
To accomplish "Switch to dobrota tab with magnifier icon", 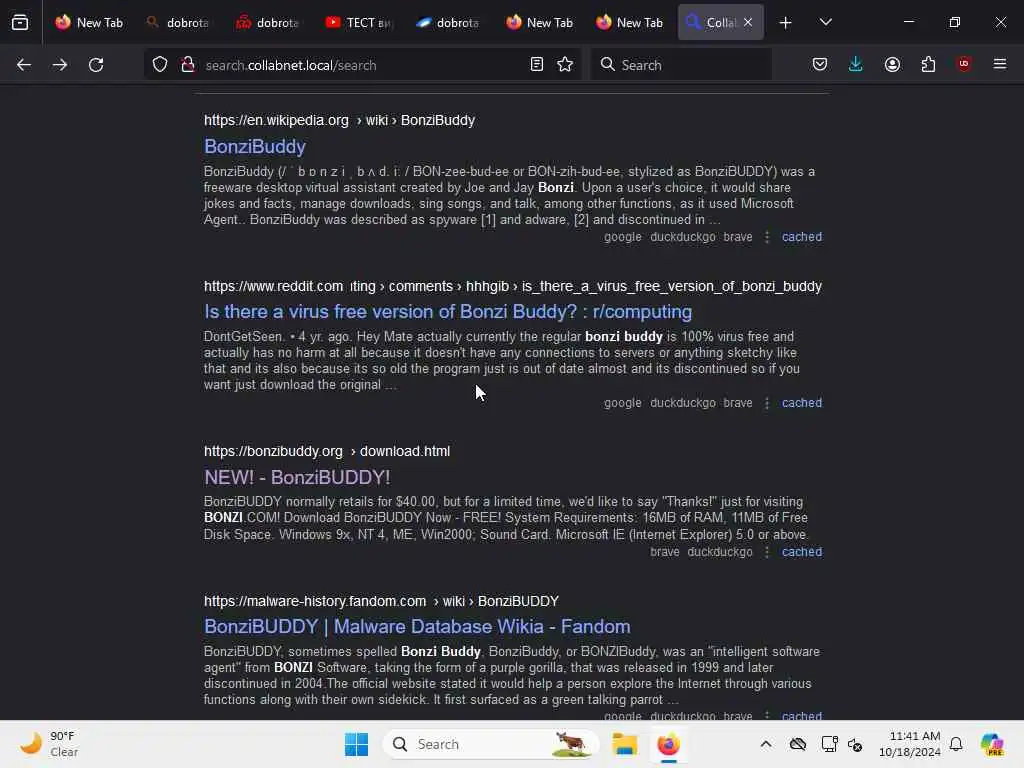I will [178, 22].
